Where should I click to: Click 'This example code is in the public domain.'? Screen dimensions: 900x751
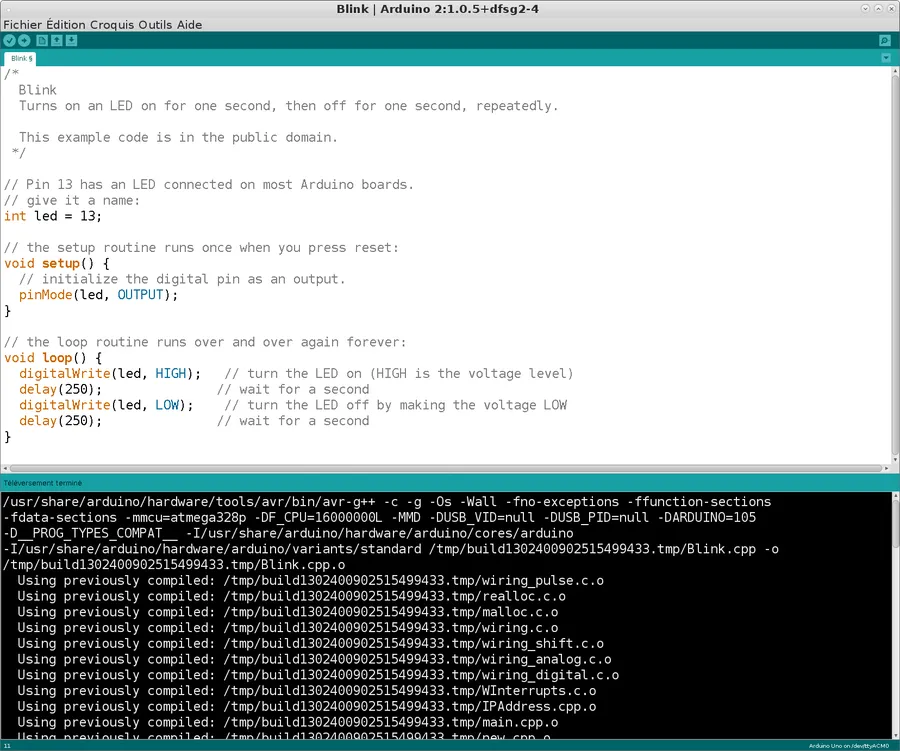point(178,137)
